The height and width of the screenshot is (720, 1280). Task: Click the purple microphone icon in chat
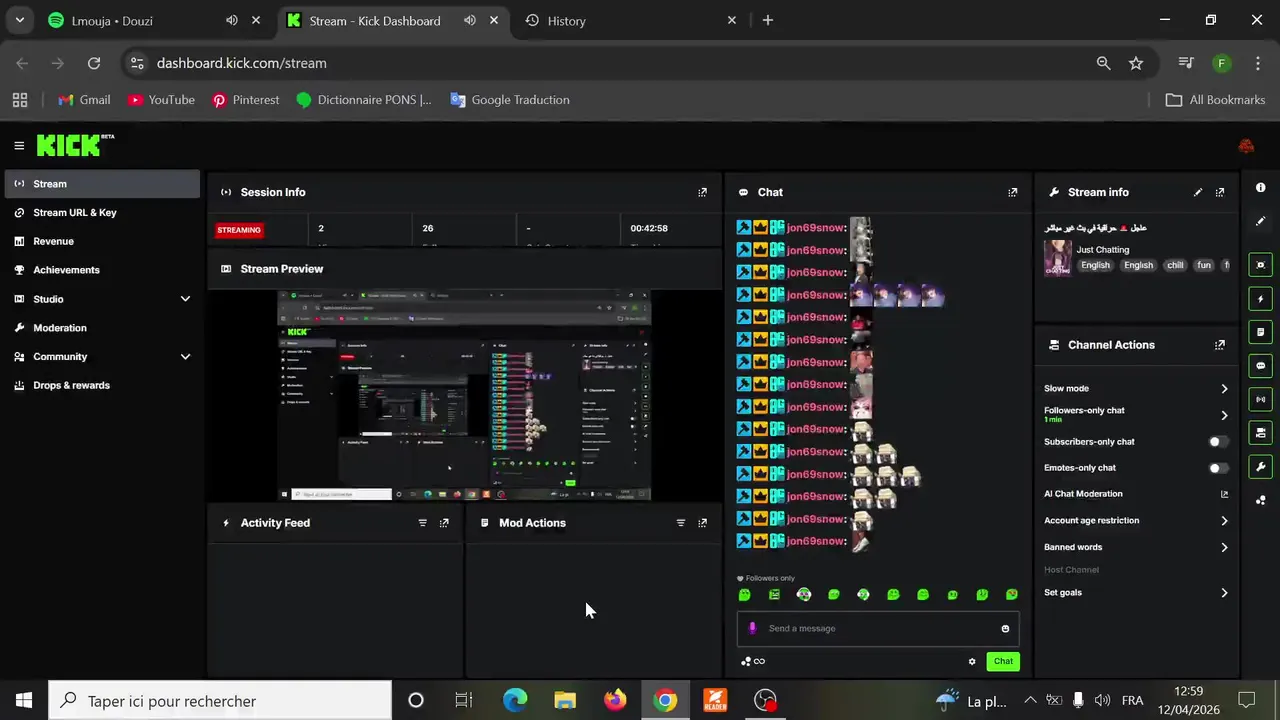tap(753, 628)
